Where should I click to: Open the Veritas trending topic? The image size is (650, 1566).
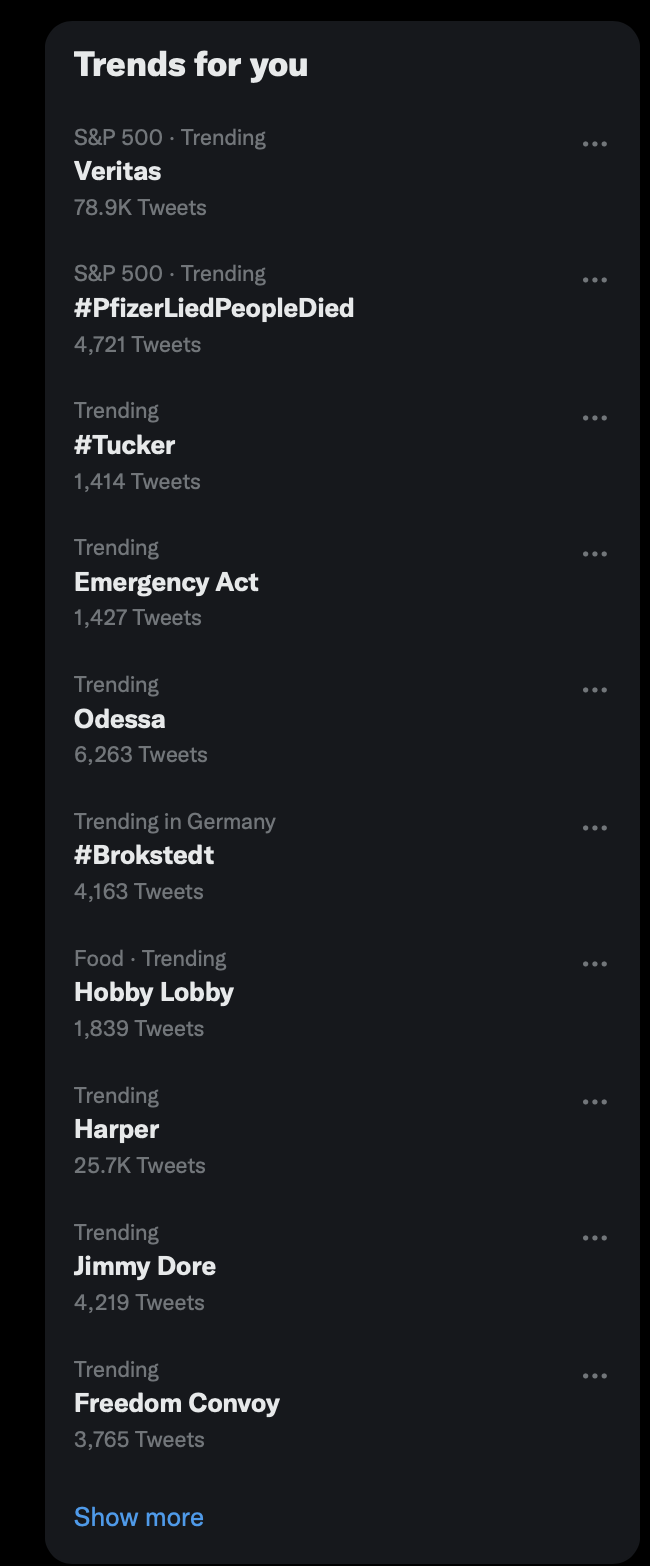coord(342,172)
